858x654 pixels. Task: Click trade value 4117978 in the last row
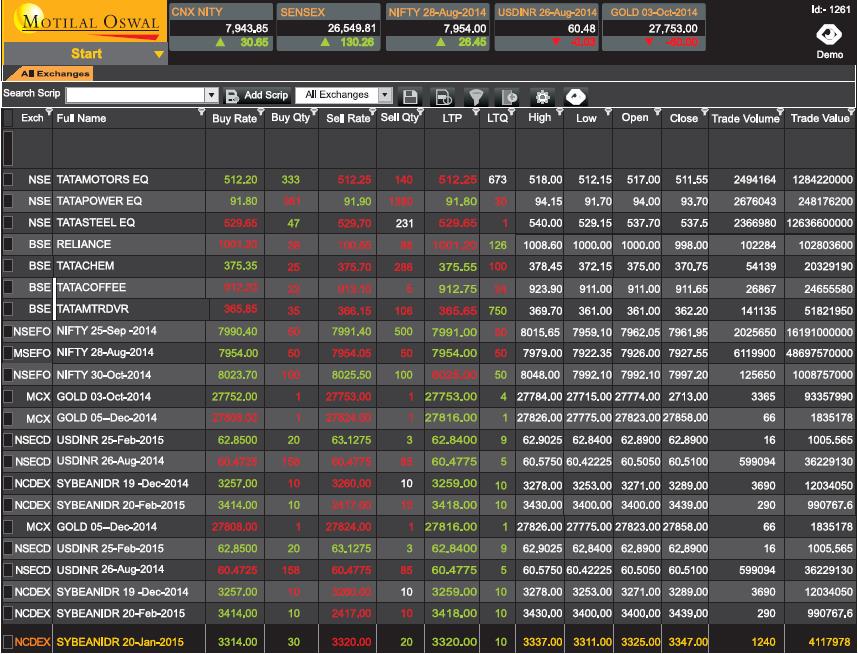point(829,641)
